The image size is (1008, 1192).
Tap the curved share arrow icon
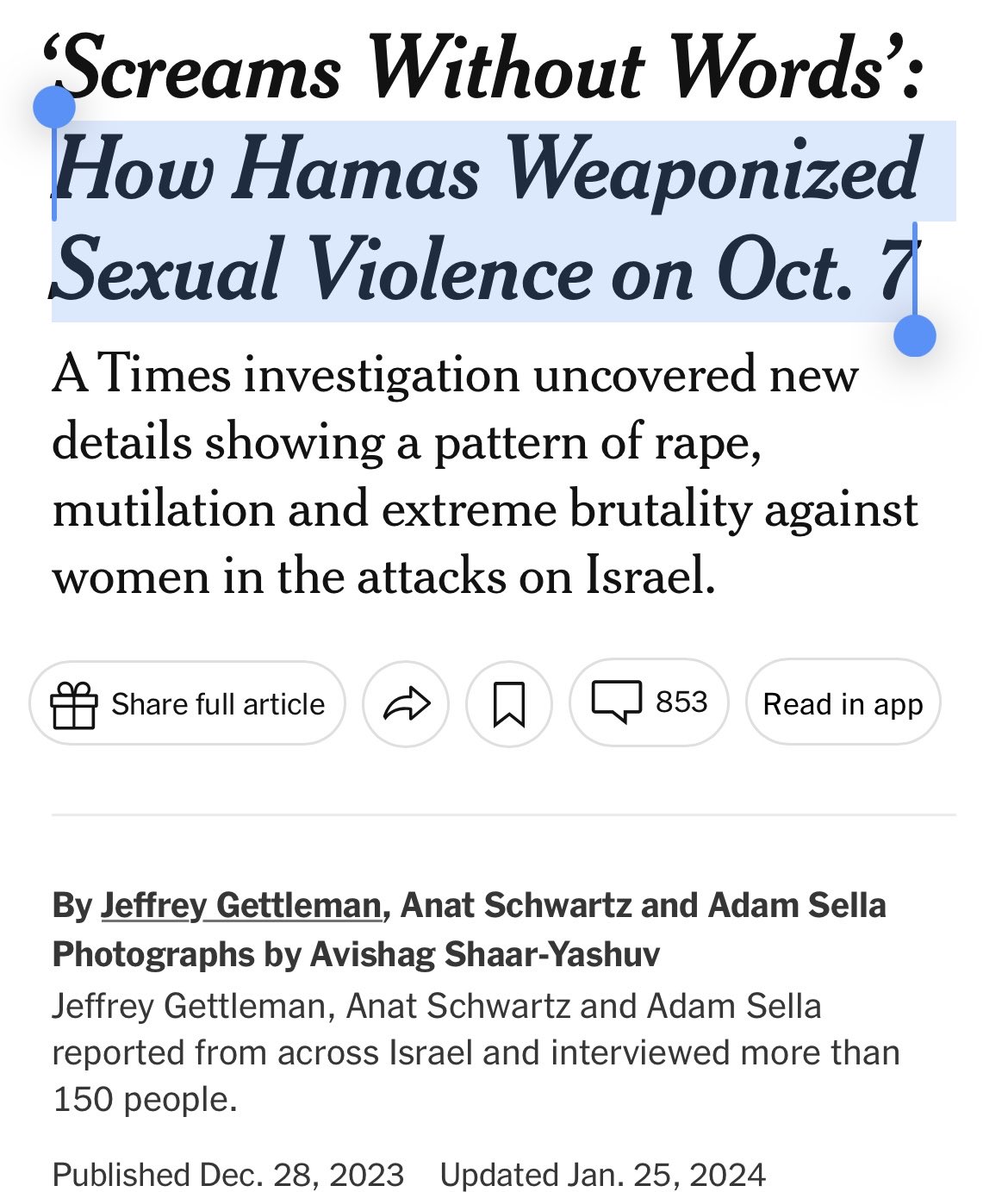(406, 704)
